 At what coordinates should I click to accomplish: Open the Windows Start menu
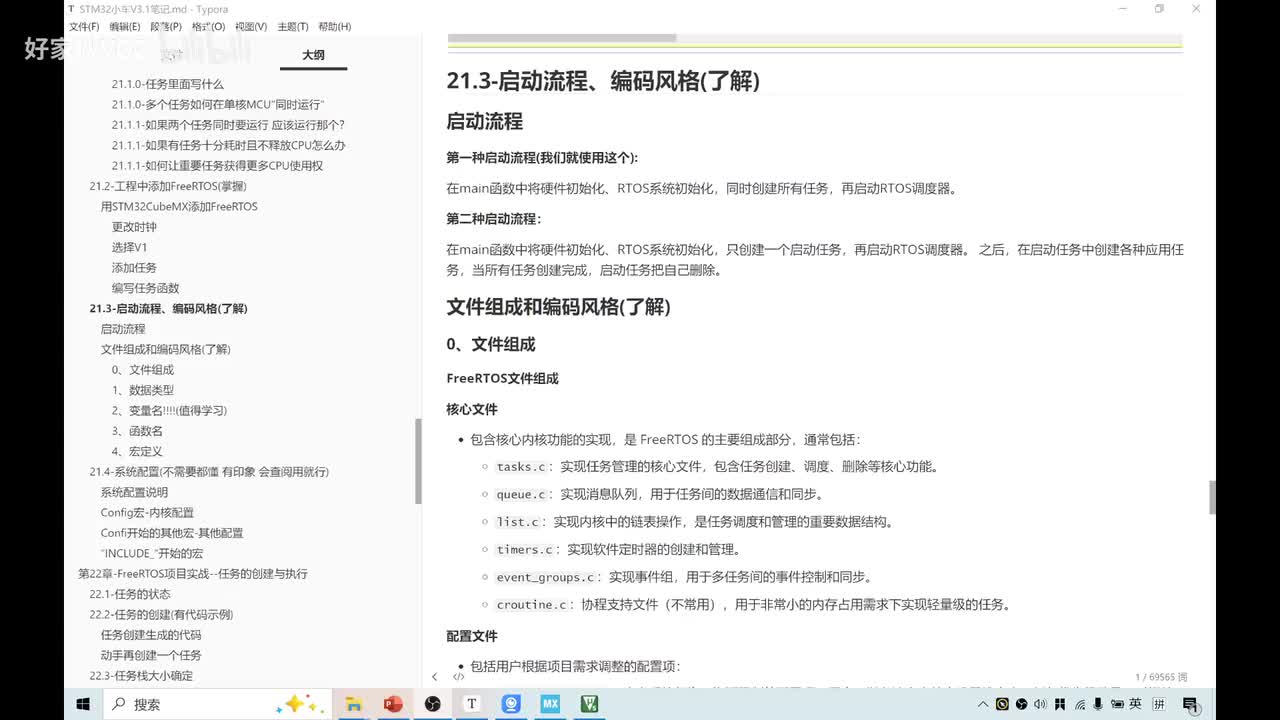click(83, 704)
